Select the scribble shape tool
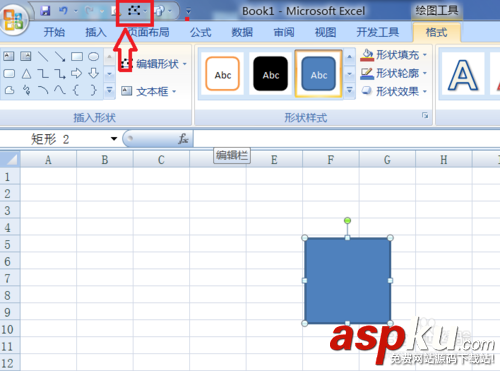The width and height of the screenshot is (500, 371). click(26, 90)
